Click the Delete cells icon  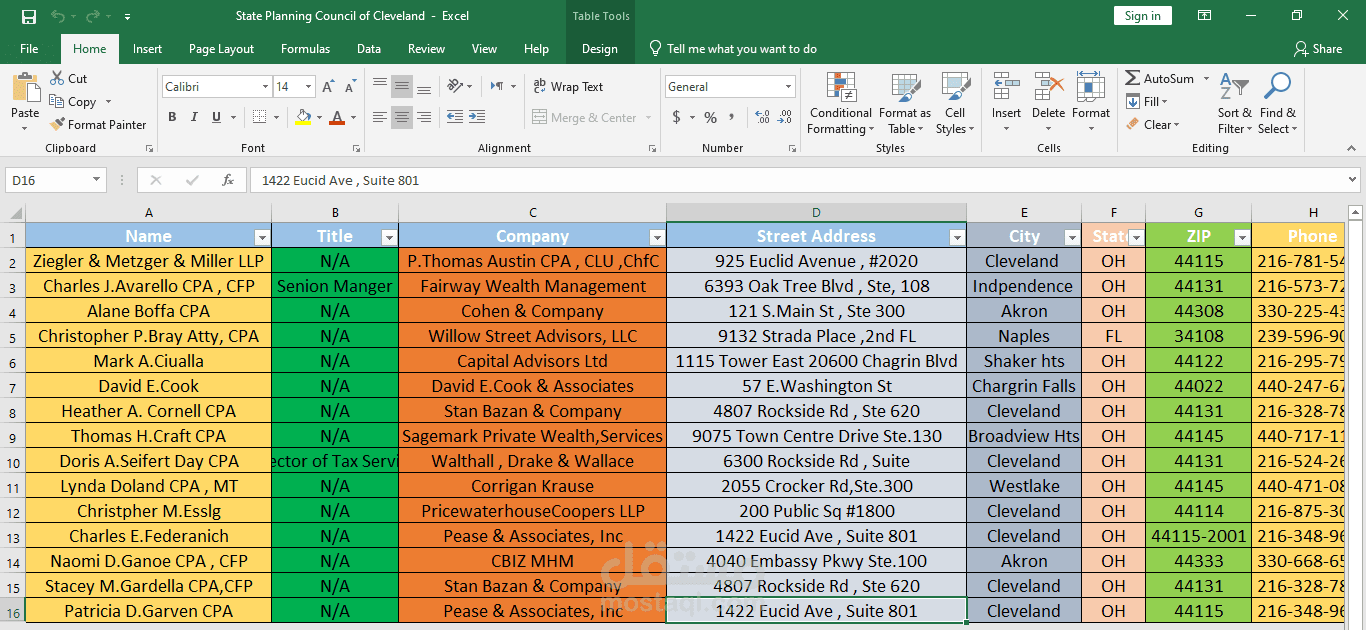click(x=1048, y=87)
